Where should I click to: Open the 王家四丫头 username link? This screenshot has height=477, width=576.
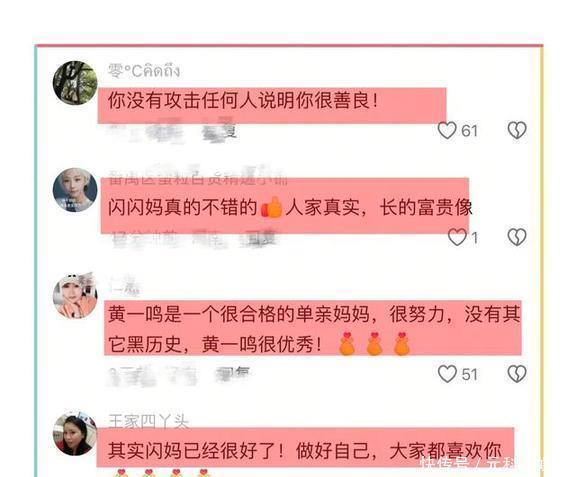point(148,422)
